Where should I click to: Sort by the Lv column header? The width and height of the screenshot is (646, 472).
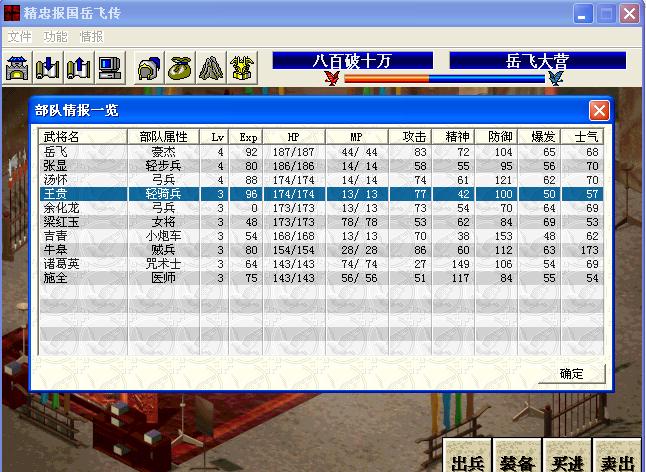(x=214, y=137)
